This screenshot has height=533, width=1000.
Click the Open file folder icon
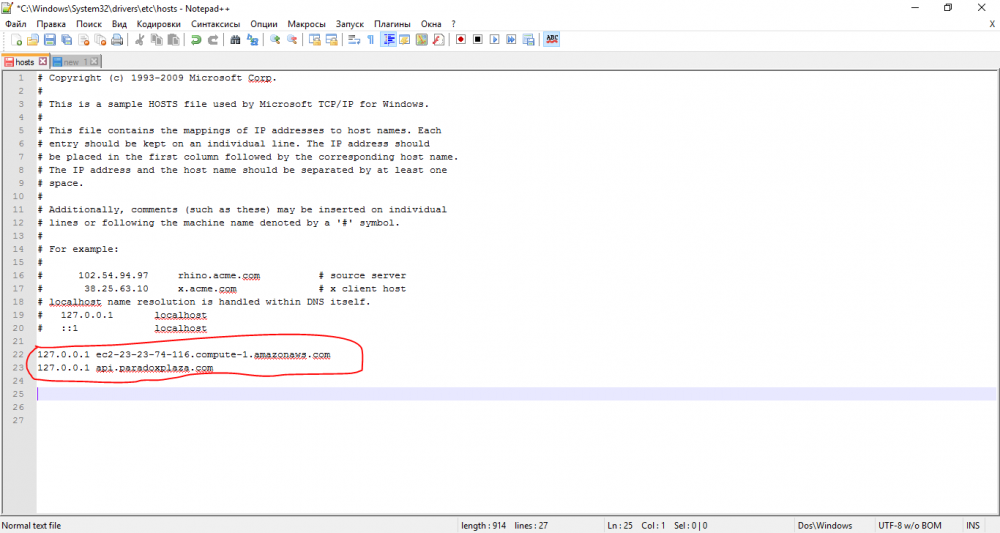[x=33, y=40]
